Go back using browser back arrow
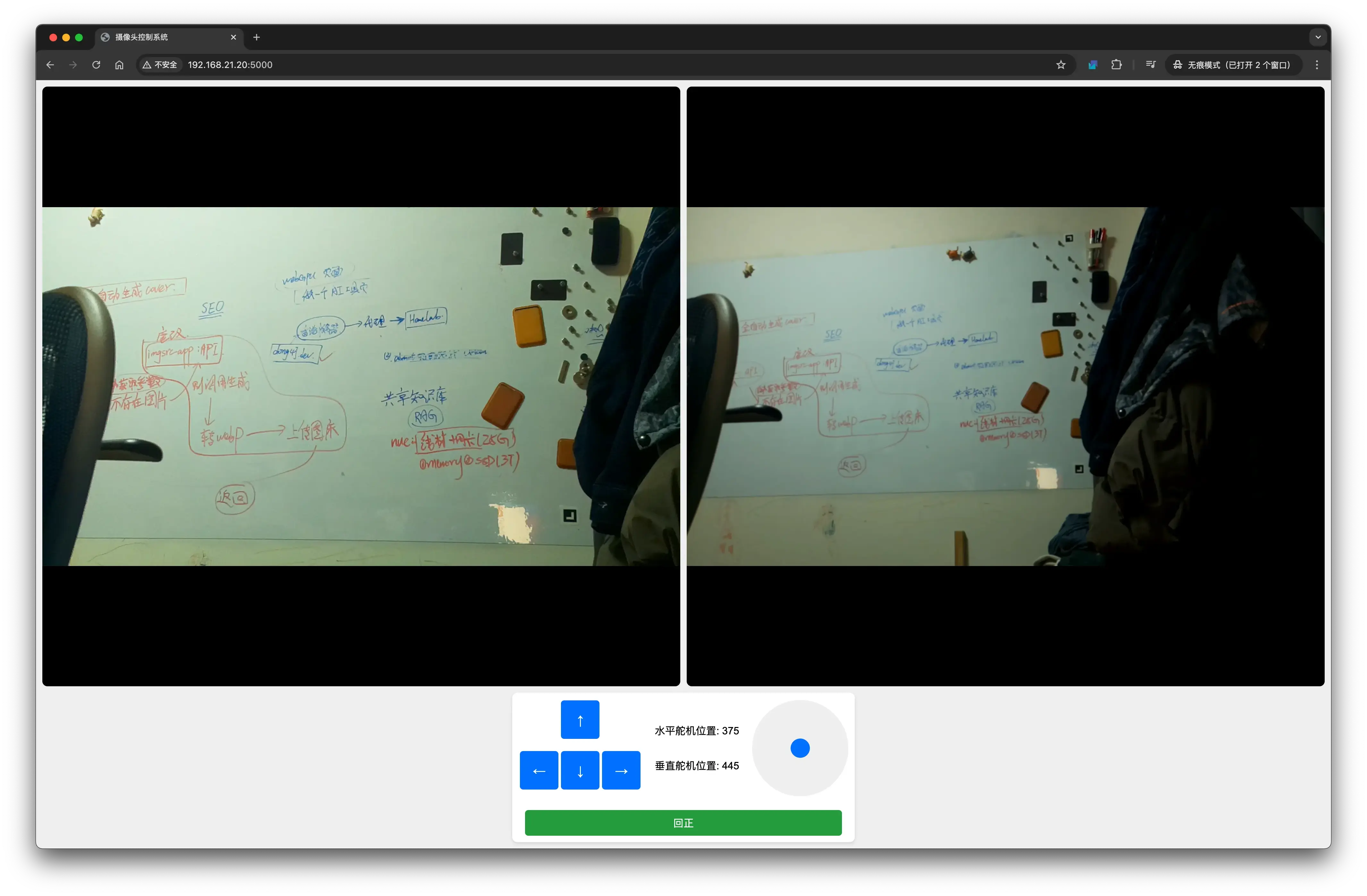The image size is (1367, 896). [x=50, y=65]
